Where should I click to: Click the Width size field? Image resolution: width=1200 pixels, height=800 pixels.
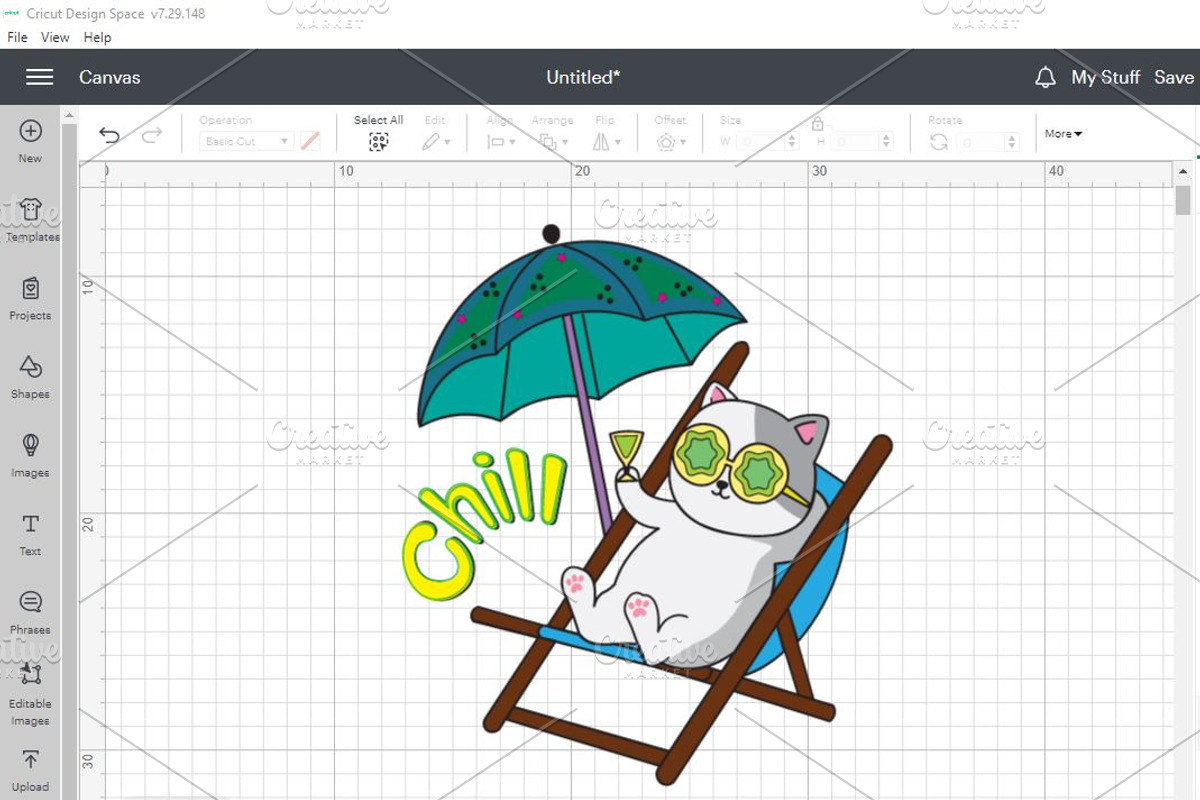point(761,142)
